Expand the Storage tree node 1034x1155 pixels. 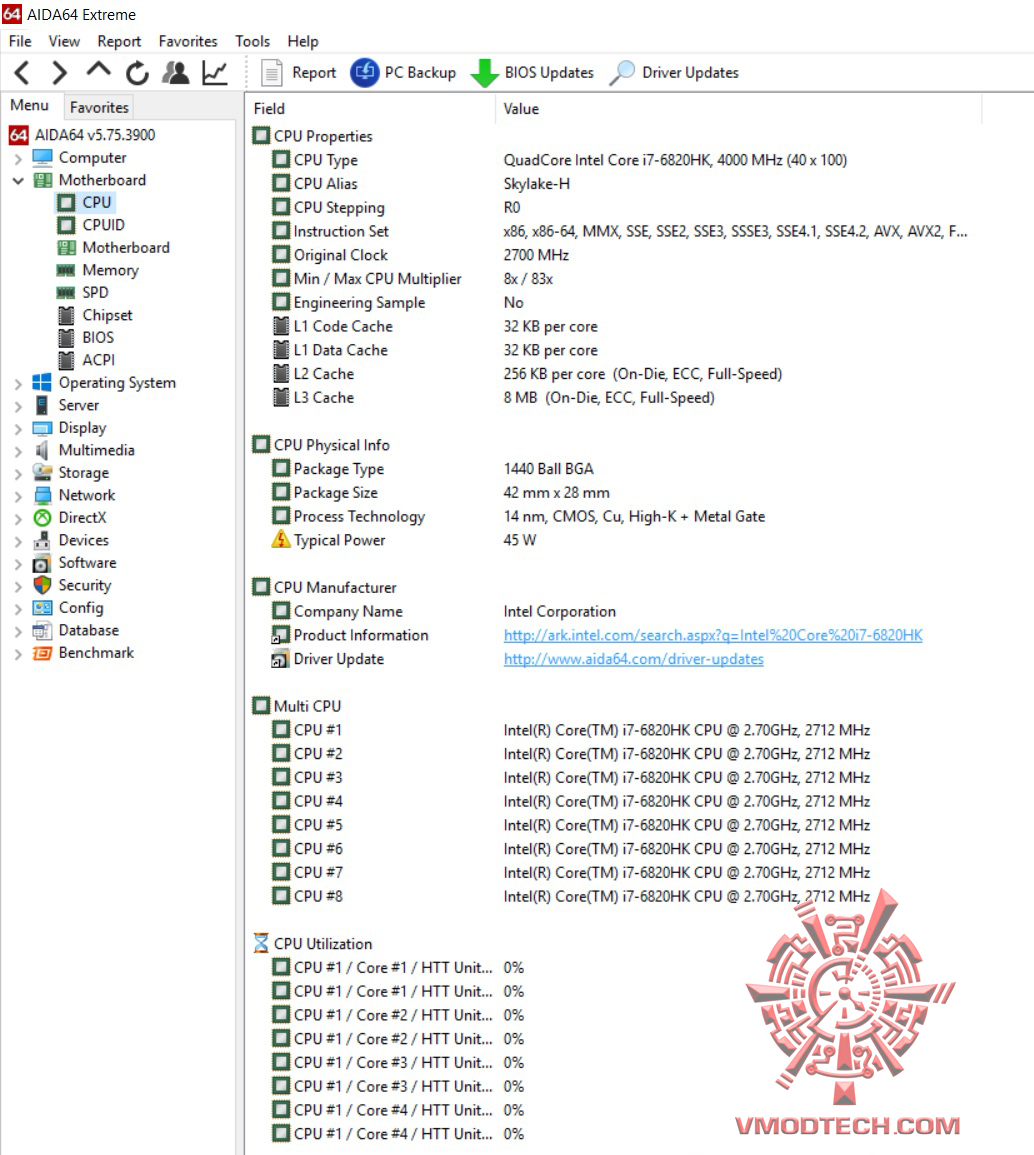click(x=18, y=474)
